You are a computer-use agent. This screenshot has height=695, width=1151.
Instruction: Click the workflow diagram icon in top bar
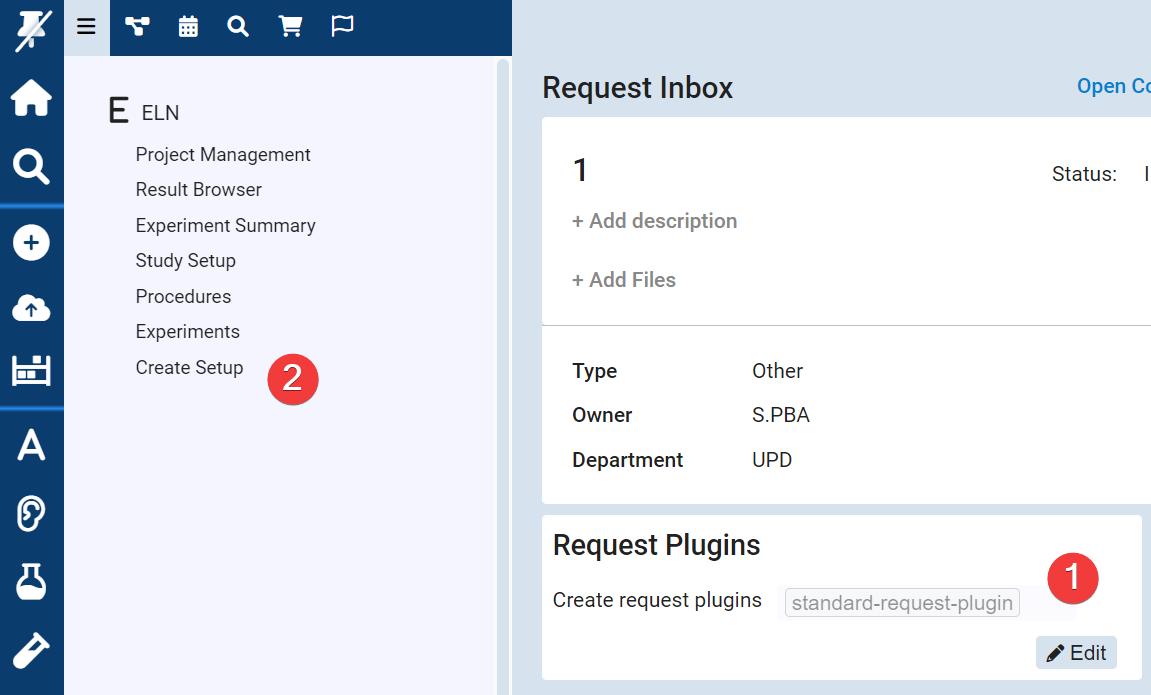[x=137, y=27]
